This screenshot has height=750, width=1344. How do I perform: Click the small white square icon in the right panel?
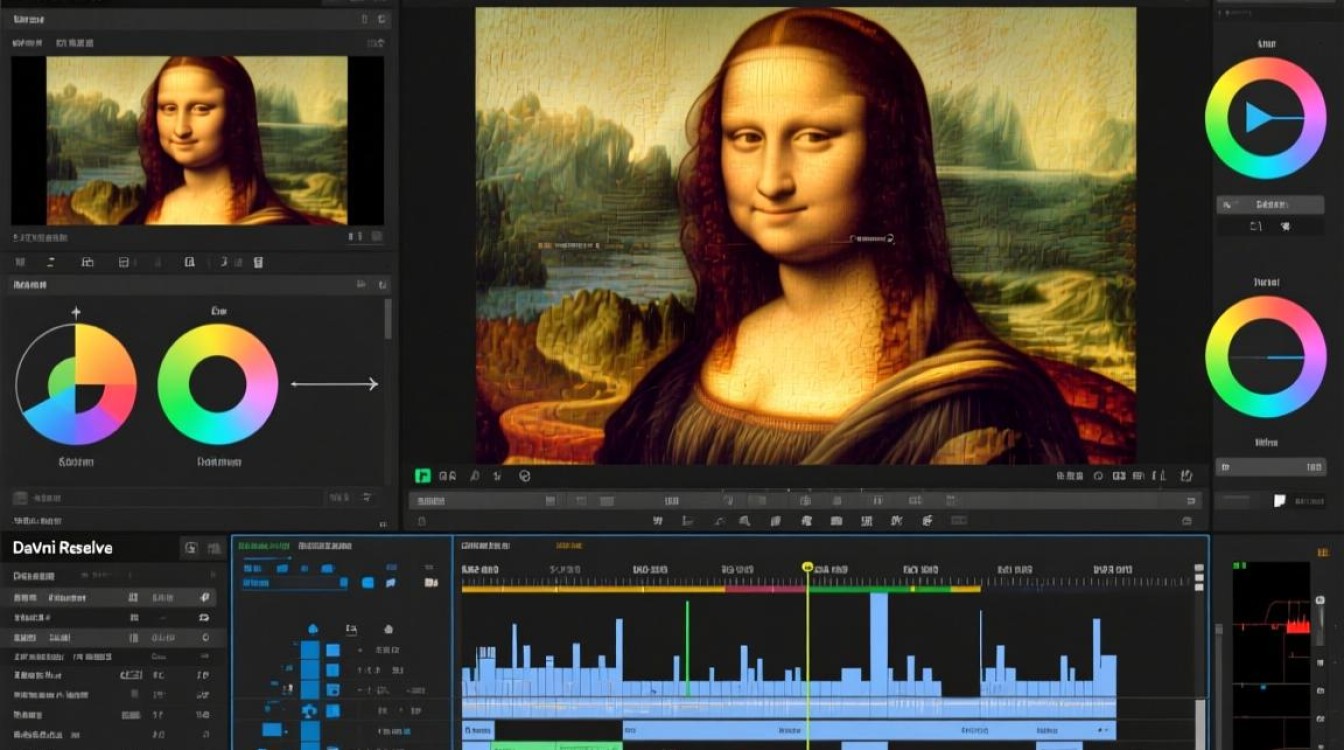coord(1278,500)
